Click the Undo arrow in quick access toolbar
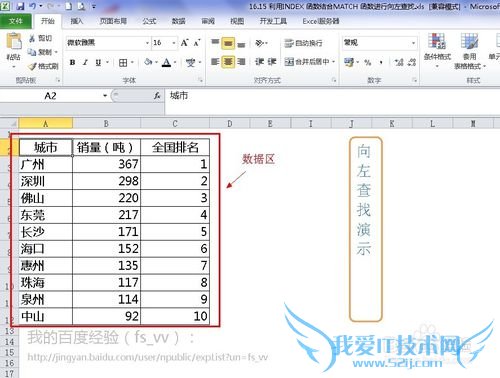500x378 pixels. (x=32, y=6)
